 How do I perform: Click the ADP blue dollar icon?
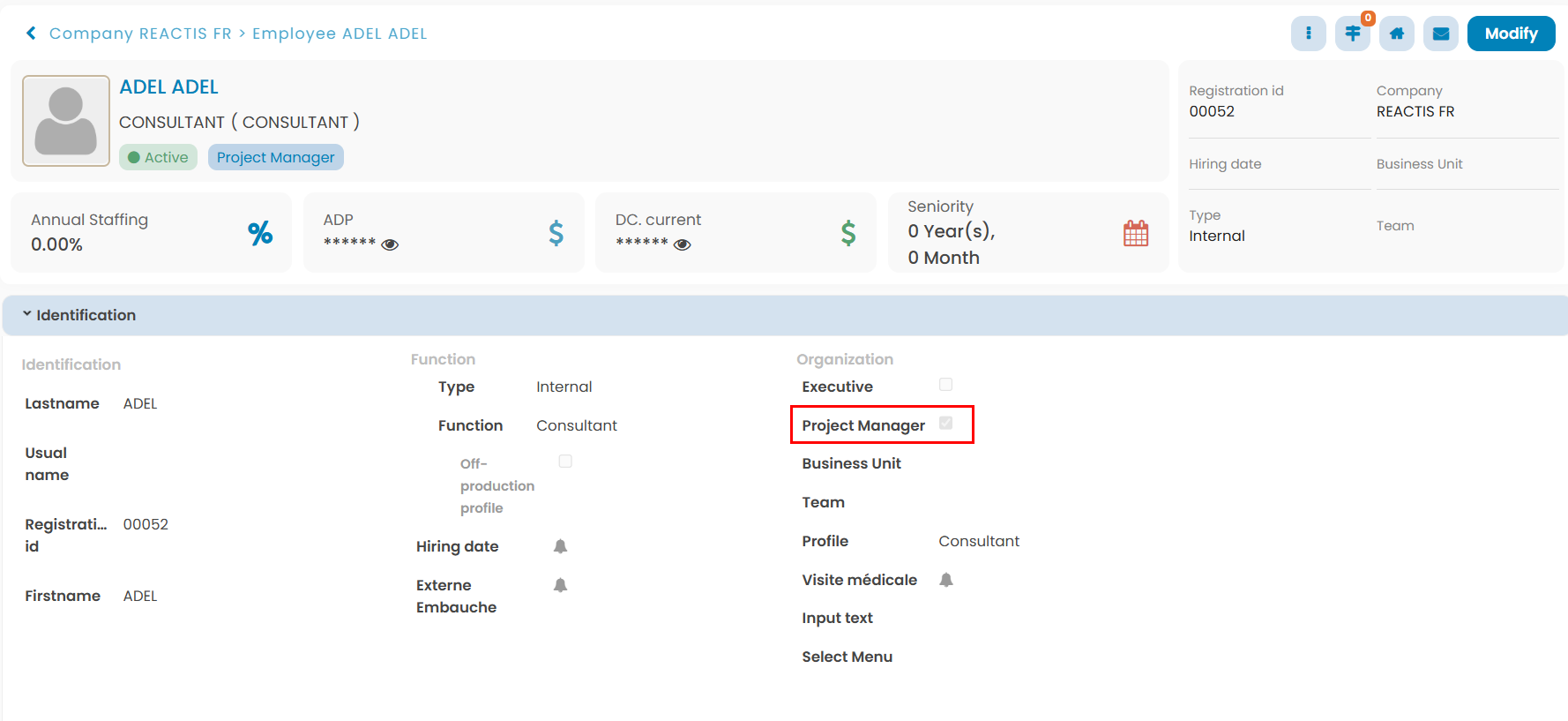tap(556, 233)
